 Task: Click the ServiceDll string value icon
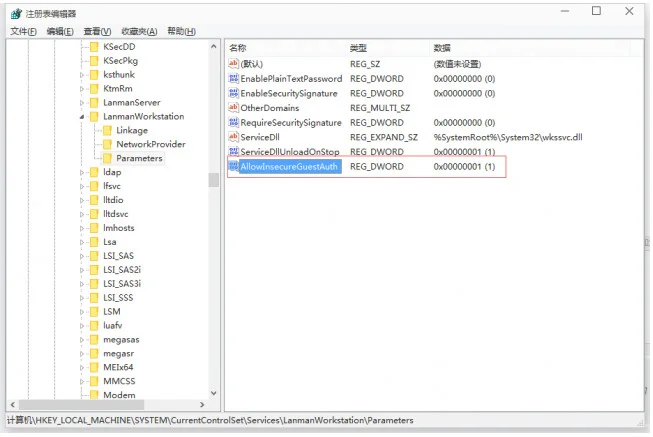click(x=234, y=137)
